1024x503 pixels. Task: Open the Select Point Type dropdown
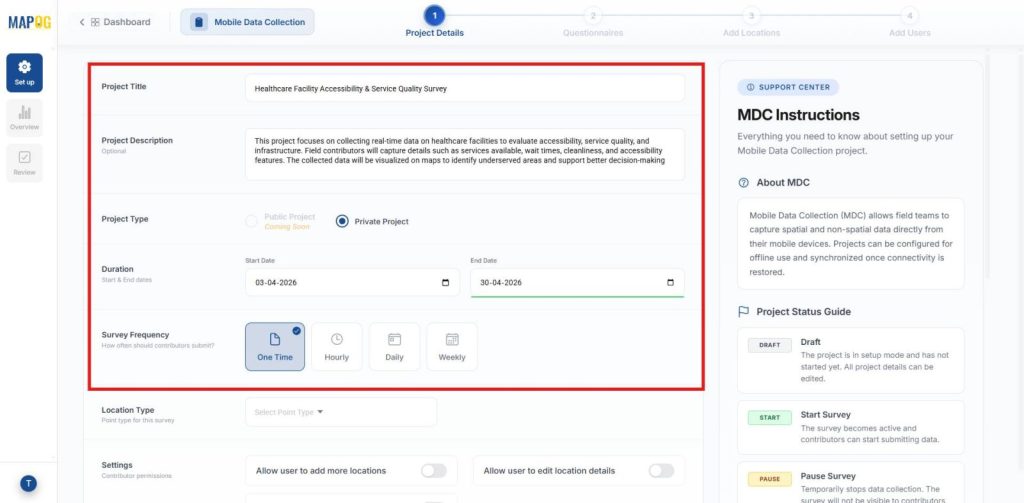pyautogui.click(x=341, y=412)
